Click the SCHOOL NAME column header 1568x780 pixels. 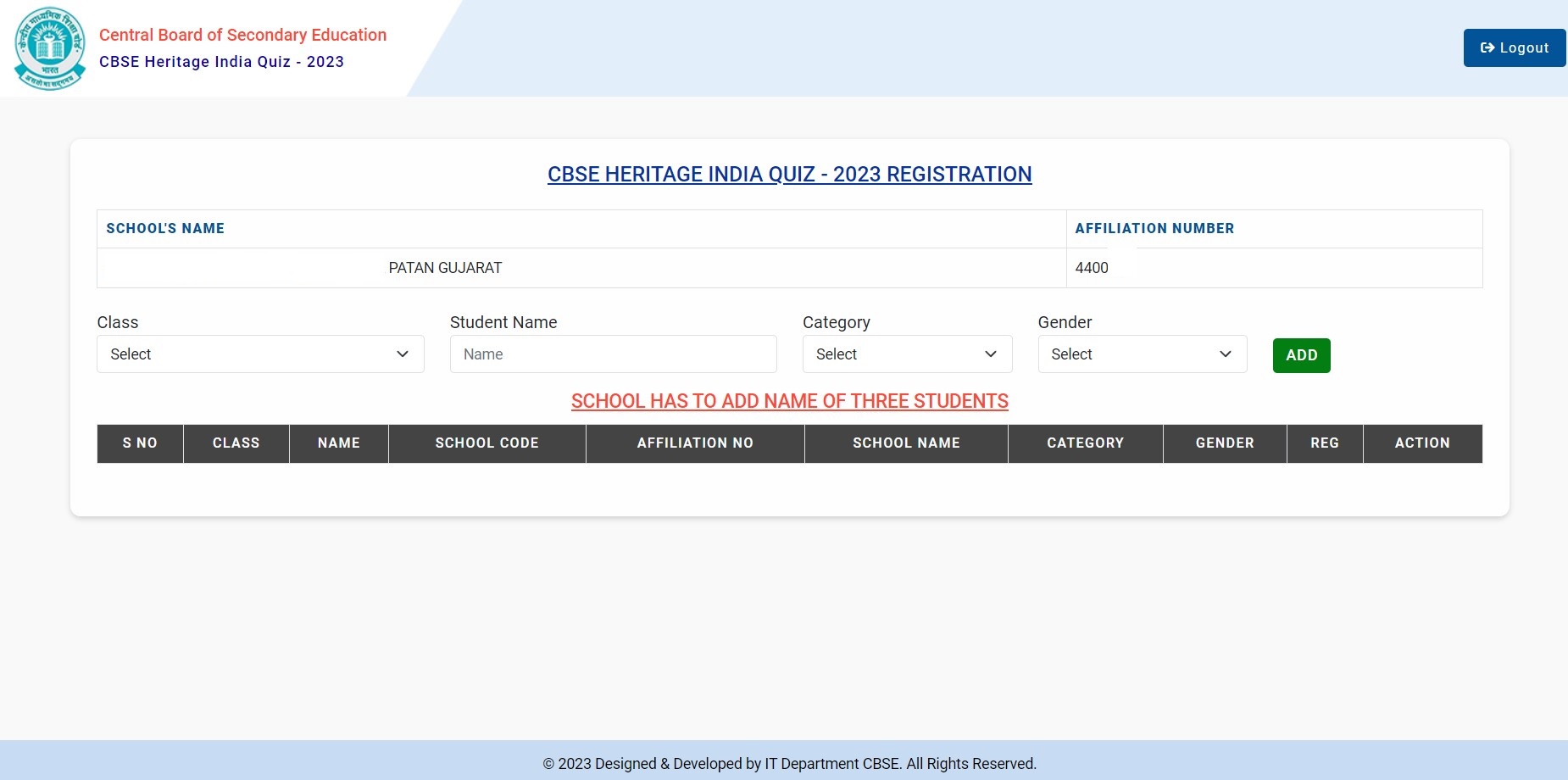pyautogui.click(x=906, y=443)
